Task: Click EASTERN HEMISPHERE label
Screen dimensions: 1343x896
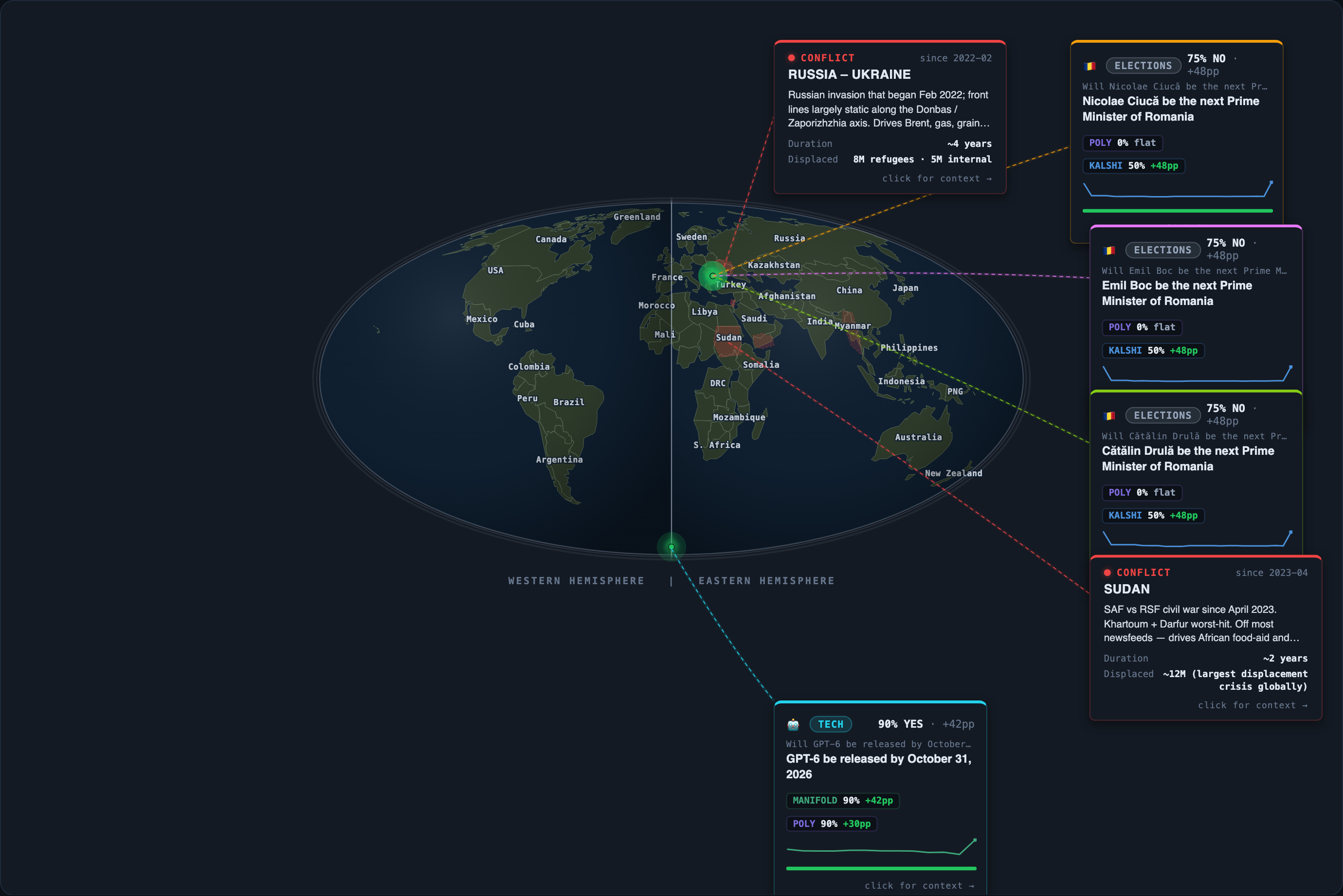Action: [x=766, y=581]
